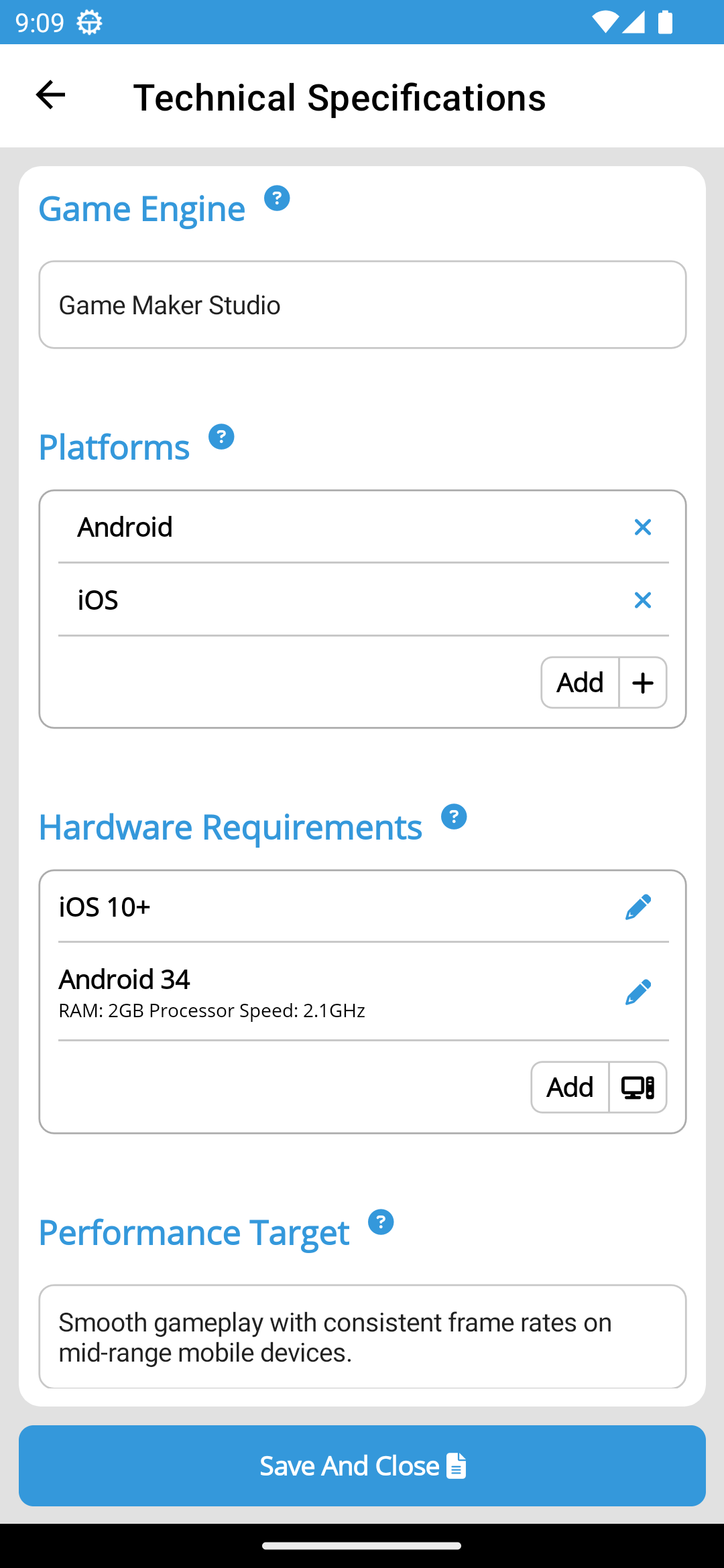Tap the device icon to add hardware
The image size is (724, 1568).
point(637,1087)
